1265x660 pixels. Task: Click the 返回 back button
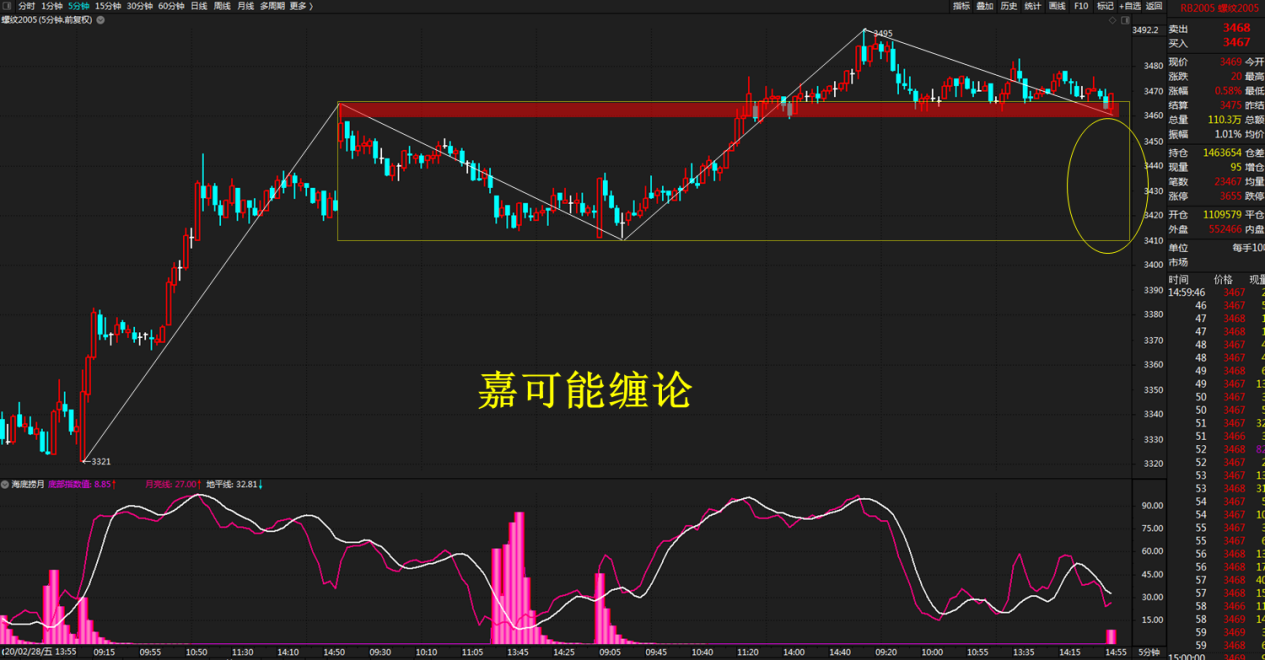tap(1154, 6)
